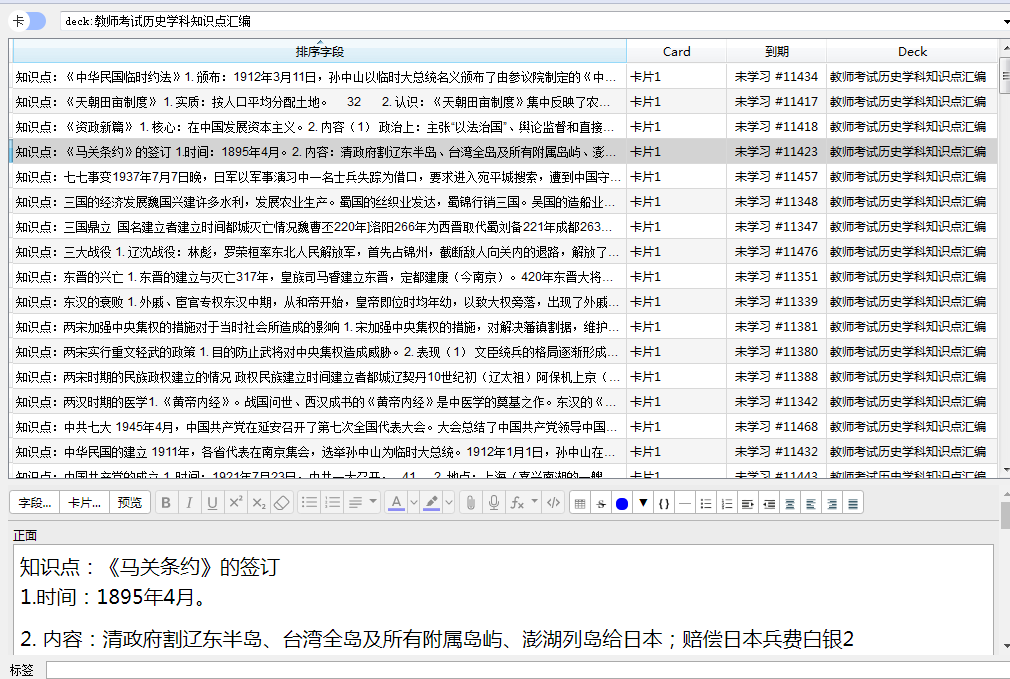
Task: Attach a picture or file via paperclip
Action: pyautogui.click(x=471, y=503)
